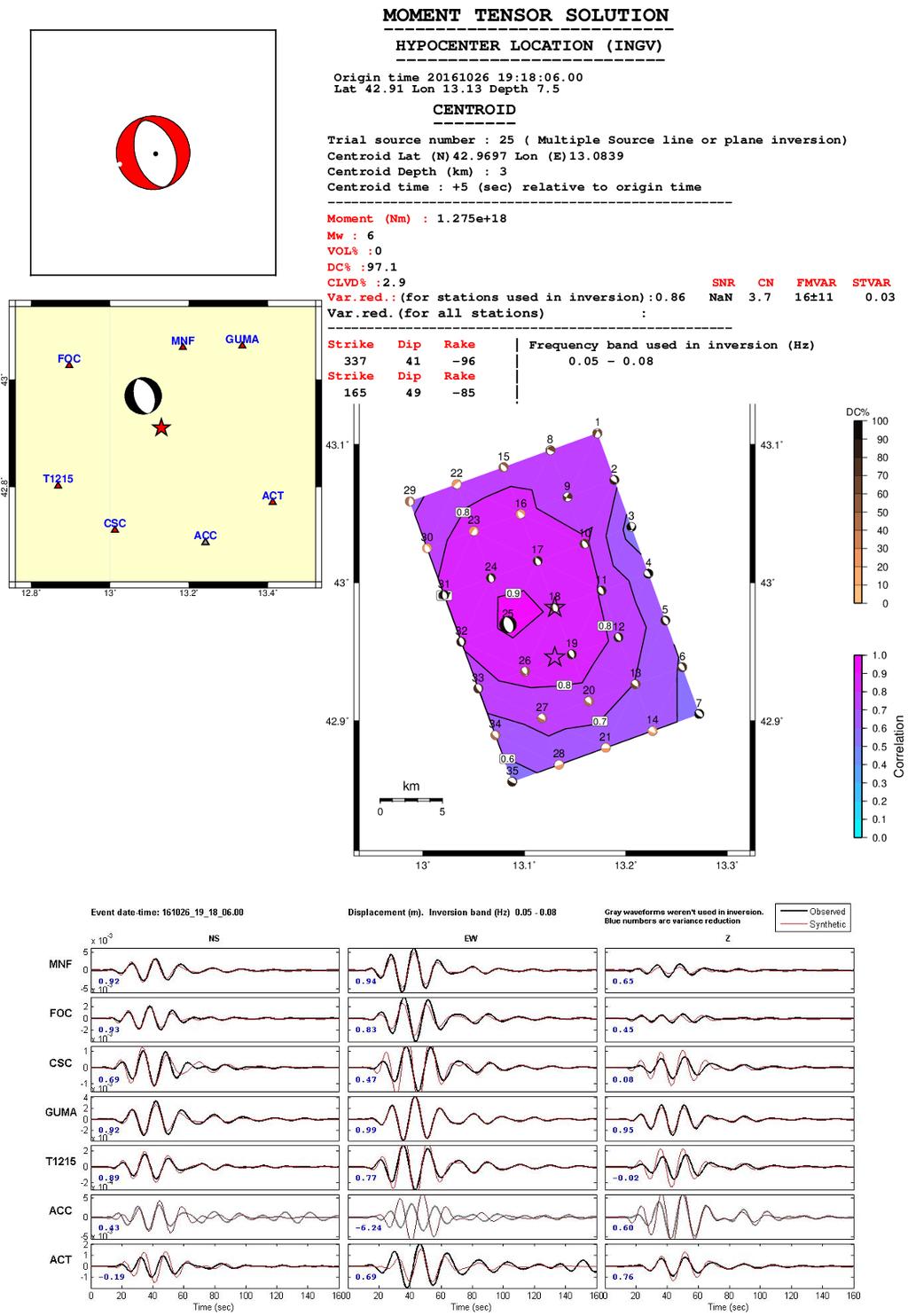The image size is (908, 1316).
Task: Click the FMVAR value 16±11
Action: 814,297
